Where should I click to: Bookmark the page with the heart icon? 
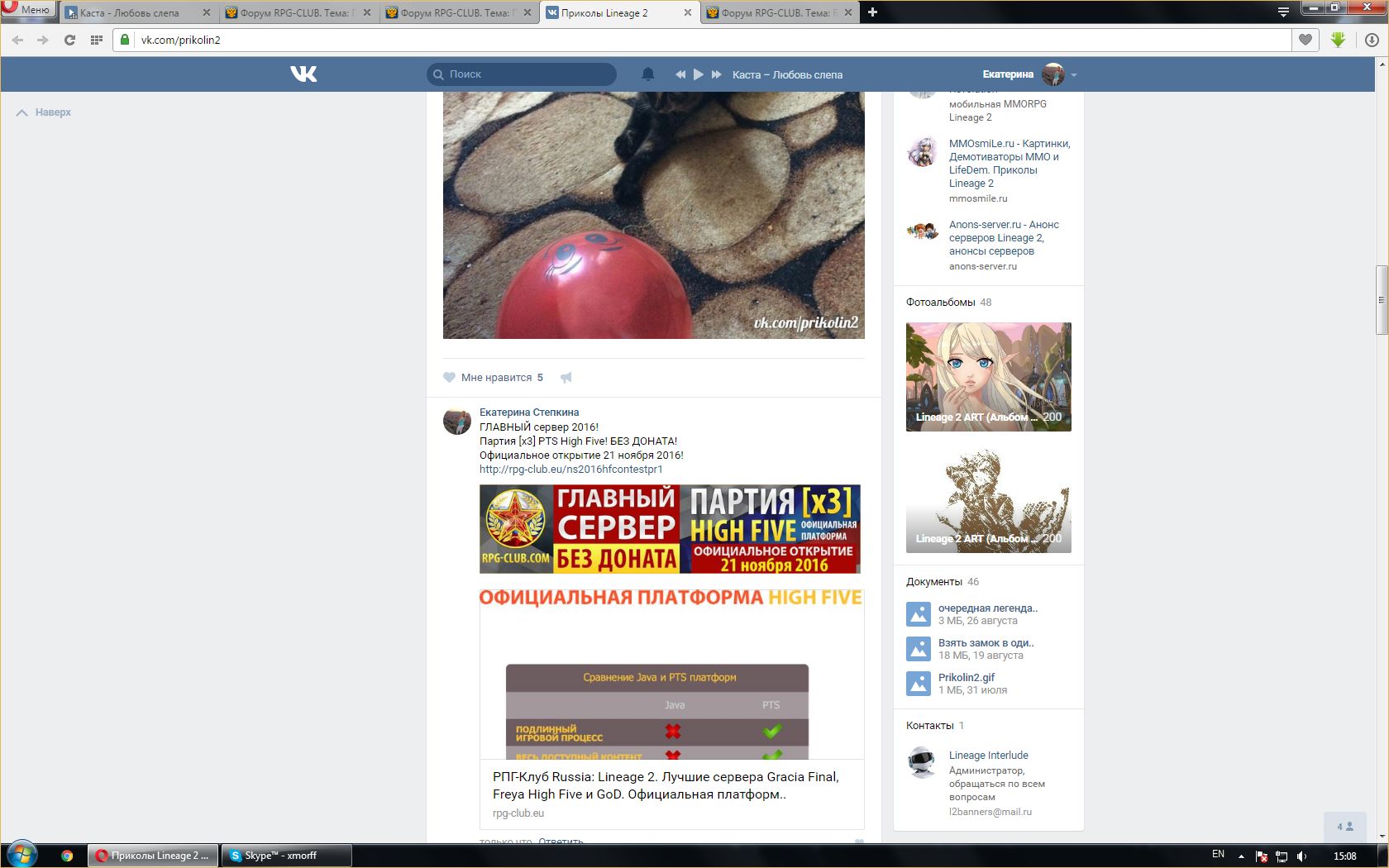[1305, 40]
